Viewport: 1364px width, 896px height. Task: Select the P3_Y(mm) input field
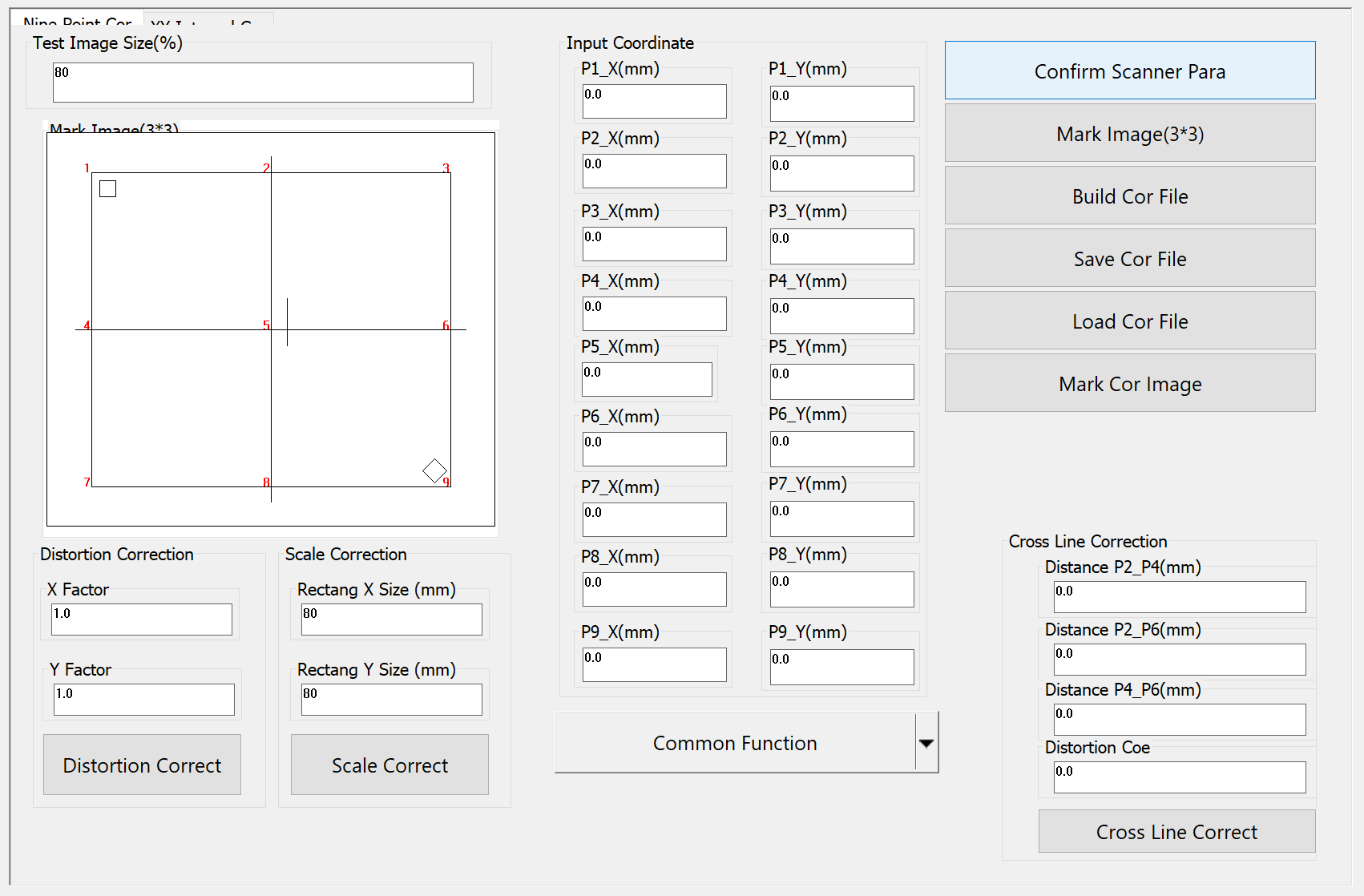(842, 246)
